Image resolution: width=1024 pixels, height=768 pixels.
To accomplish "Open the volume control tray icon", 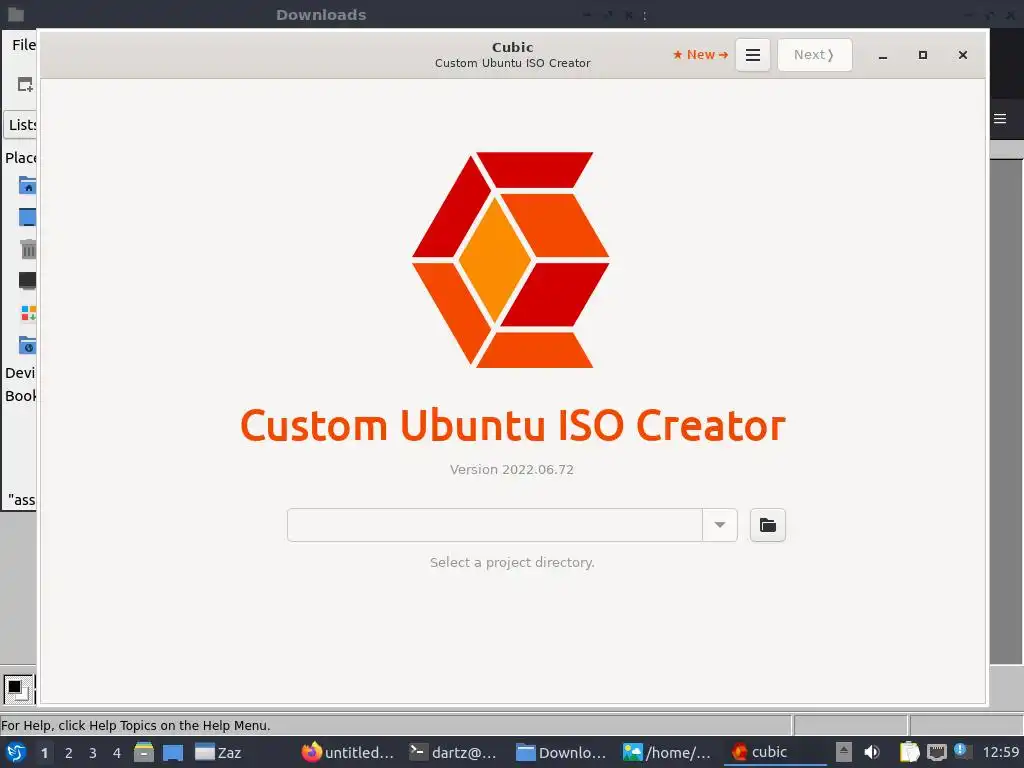I will pos(872,752).
